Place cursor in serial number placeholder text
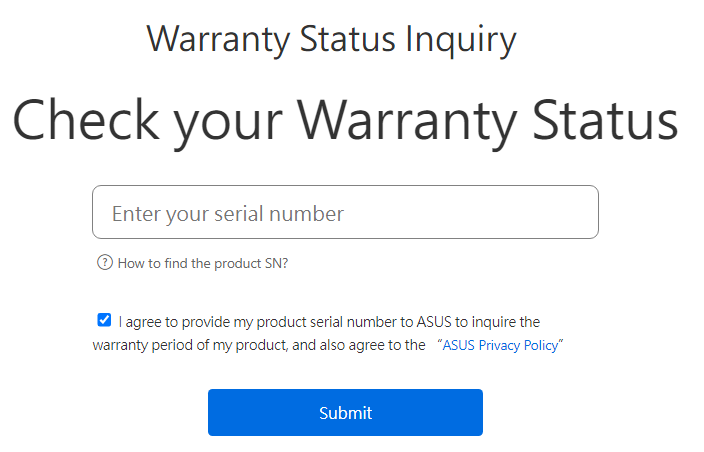The height and width of the screenshot is (452, 704). pos(228,214)
